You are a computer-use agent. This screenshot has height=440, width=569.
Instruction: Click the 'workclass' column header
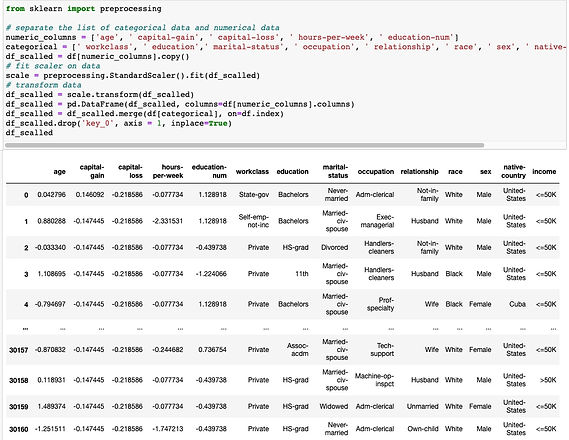point(252,172)
